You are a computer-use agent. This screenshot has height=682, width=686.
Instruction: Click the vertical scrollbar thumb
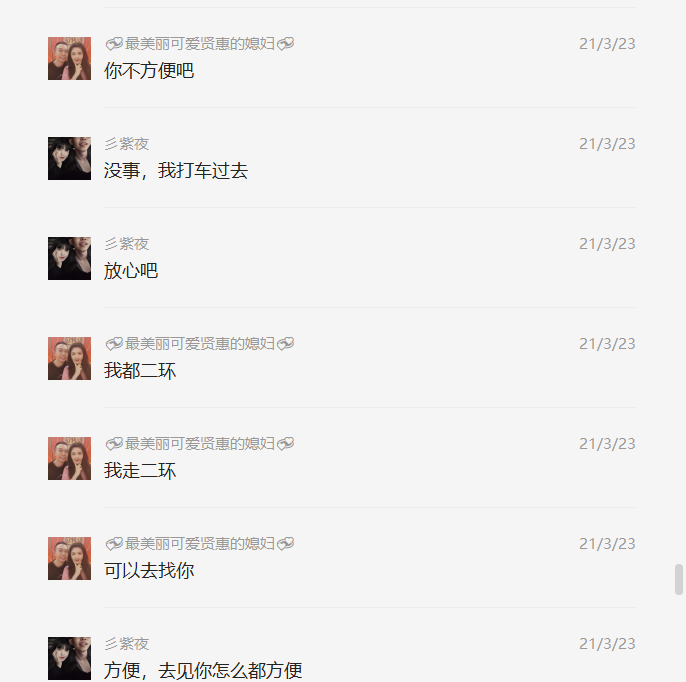click(679, 580)
